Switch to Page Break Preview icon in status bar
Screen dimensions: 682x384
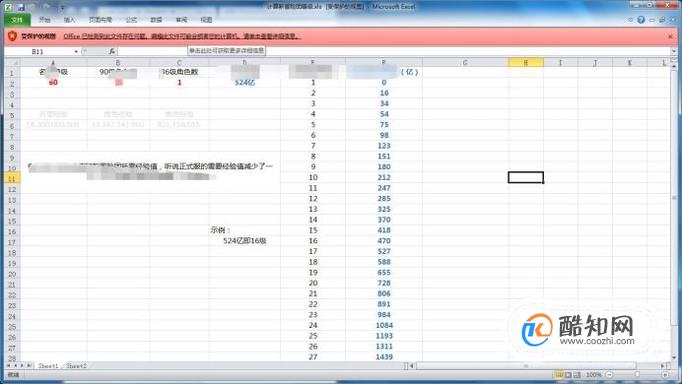click(x=577, y=374)
